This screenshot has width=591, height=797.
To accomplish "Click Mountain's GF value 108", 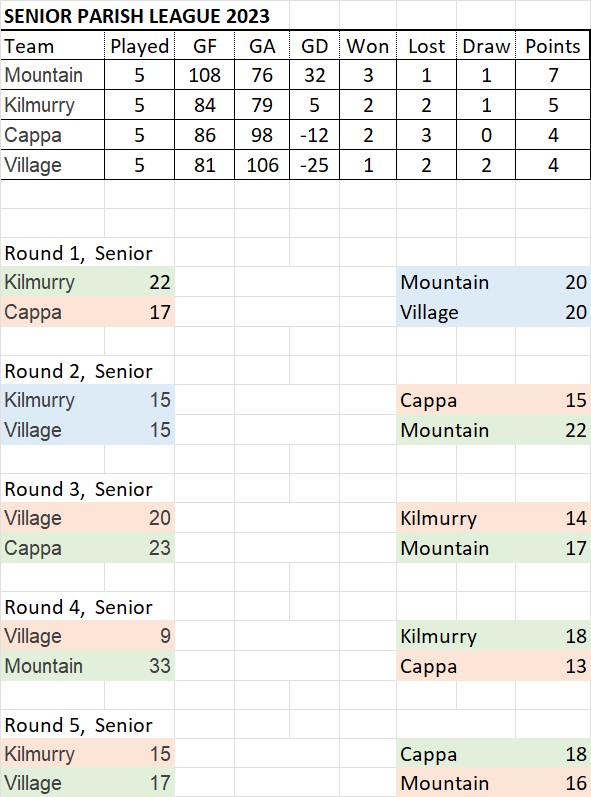I will click(204, 75).
